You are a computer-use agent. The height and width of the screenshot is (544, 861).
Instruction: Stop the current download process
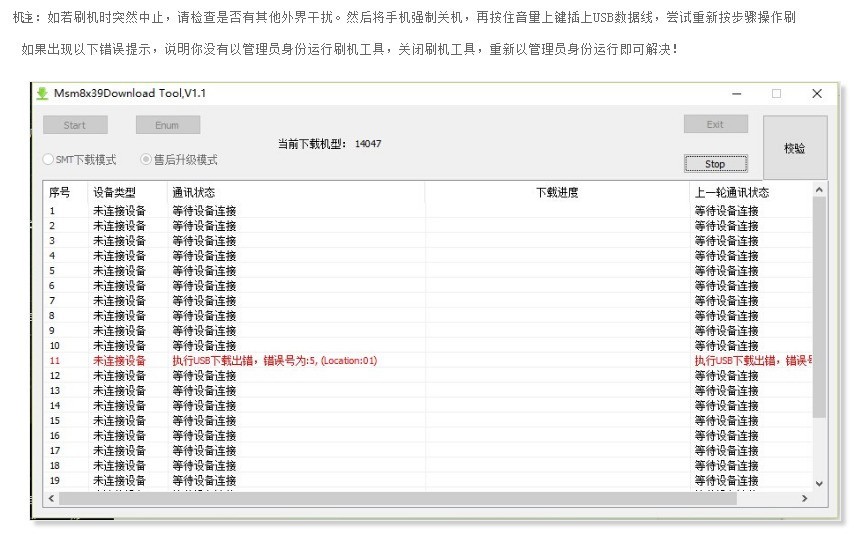[715, 164]
